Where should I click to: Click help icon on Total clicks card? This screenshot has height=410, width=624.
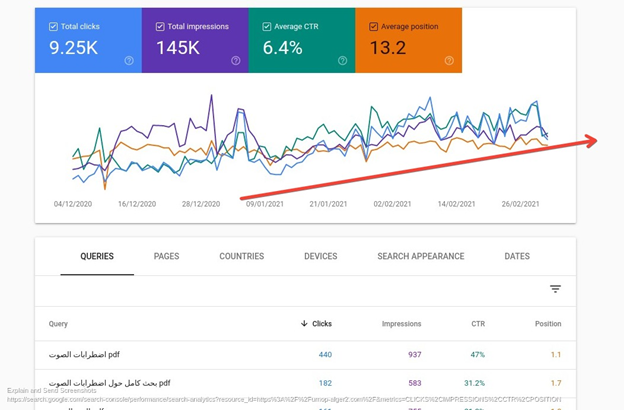[x=129, y=61]
